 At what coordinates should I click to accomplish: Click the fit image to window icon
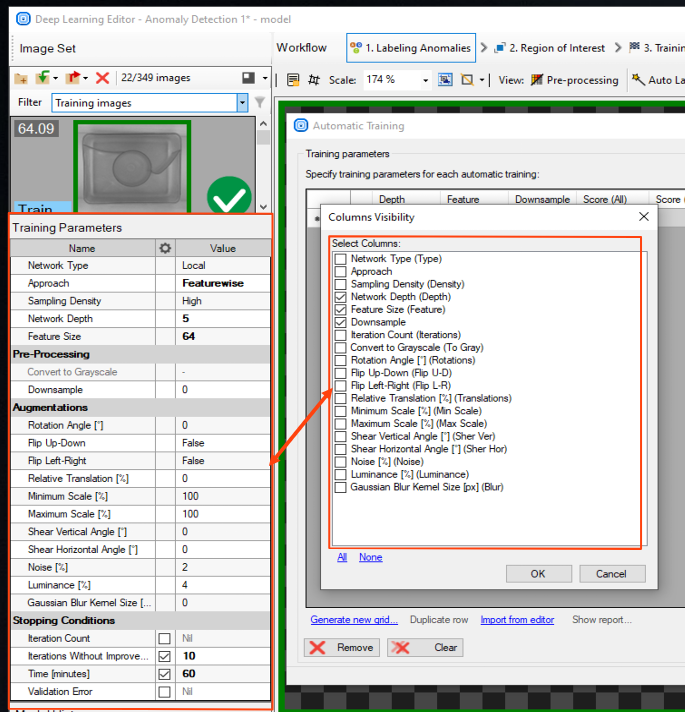(445, 80)
